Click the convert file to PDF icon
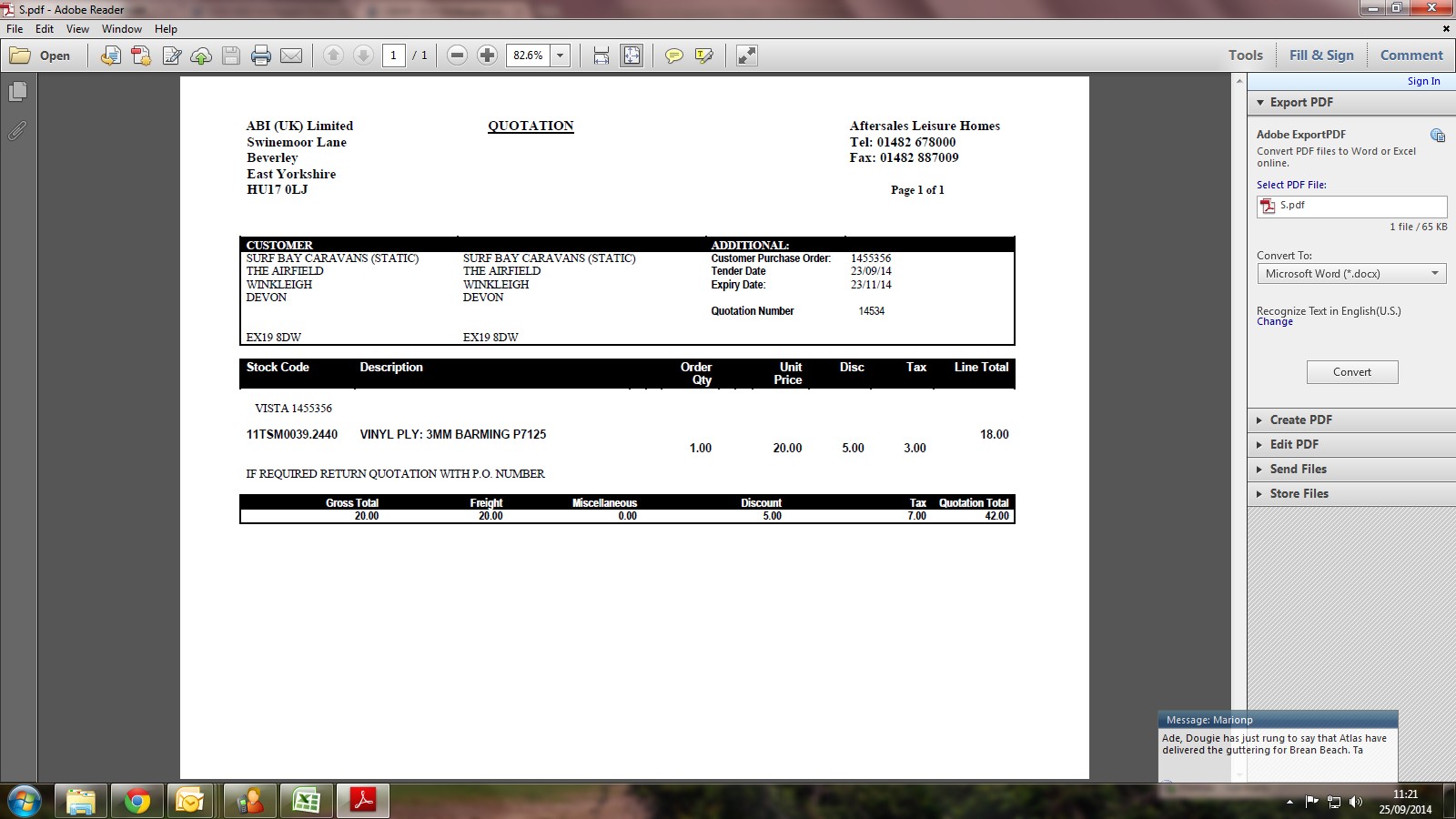The height and width of the screenshot is (819, 1456). [x=110, y=56]
